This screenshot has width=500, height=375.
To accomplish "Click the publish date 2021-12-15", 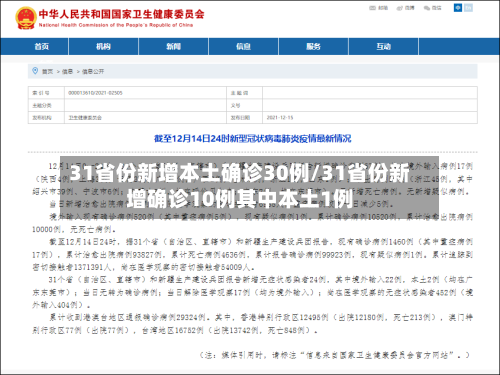I will [280, 117].
